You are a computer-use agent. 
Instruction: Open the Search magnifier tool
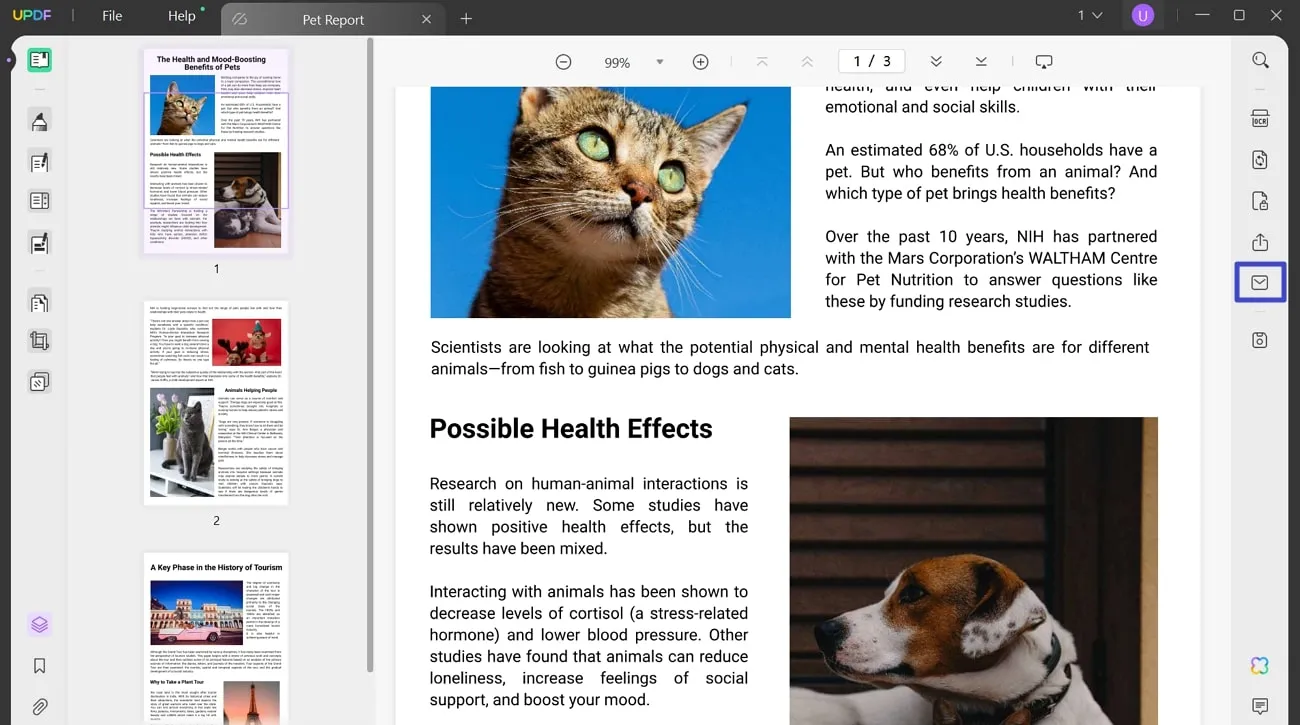pos(1260,61)
